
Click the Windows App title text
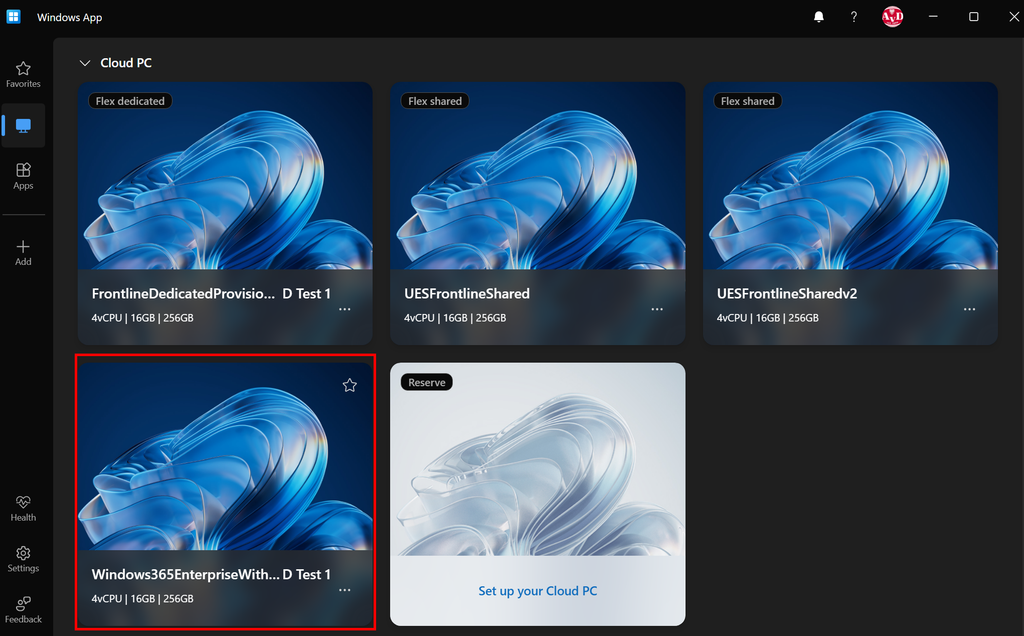click(x=70, y=18)
